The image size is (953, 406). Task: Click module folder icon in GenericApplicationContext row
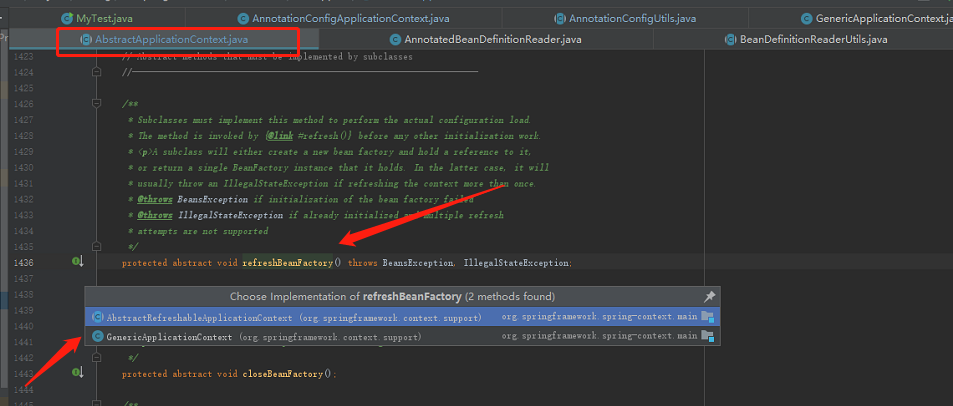click(x=707, y=335)
